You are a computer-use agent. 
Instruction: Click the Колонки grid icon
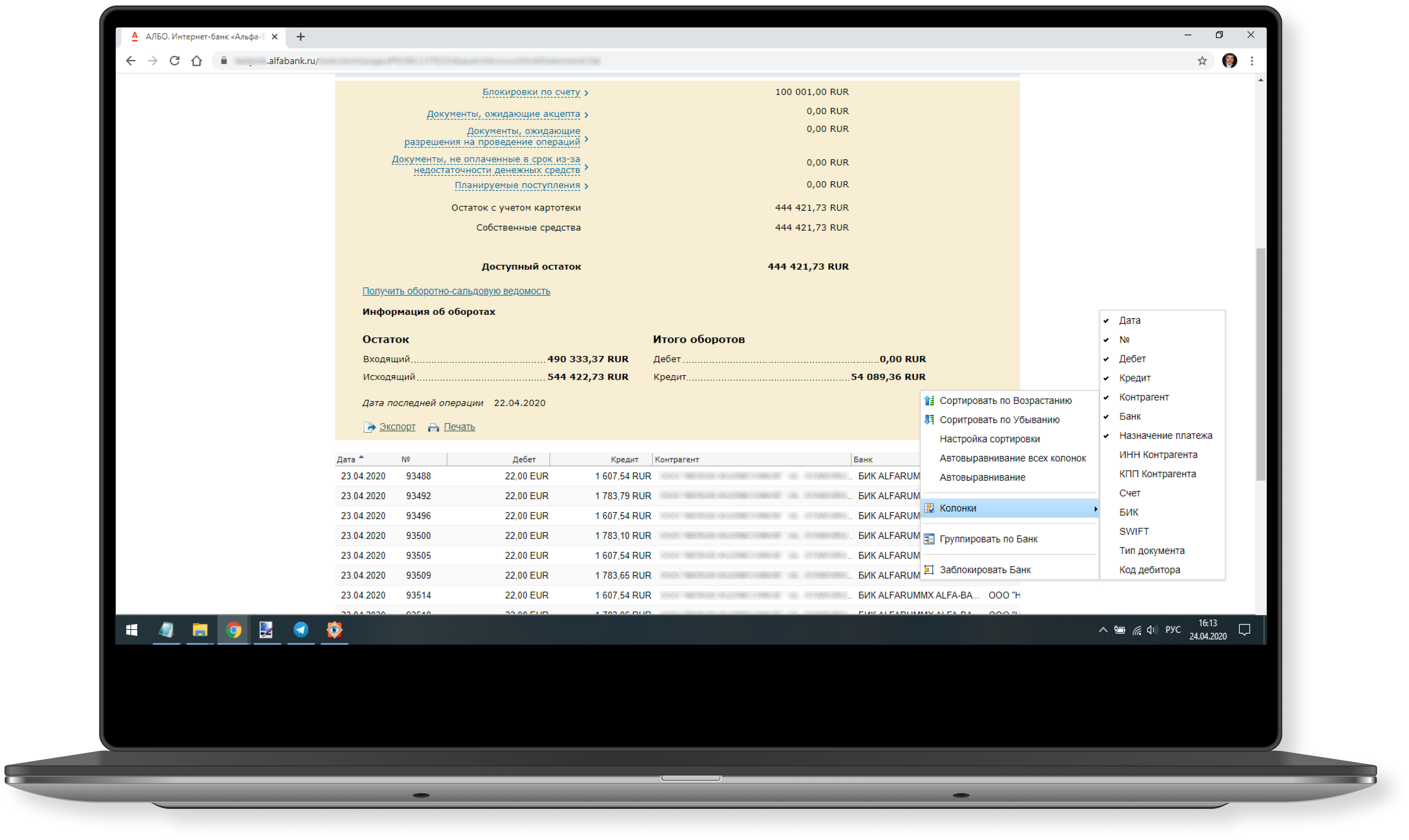click(929, 508)
